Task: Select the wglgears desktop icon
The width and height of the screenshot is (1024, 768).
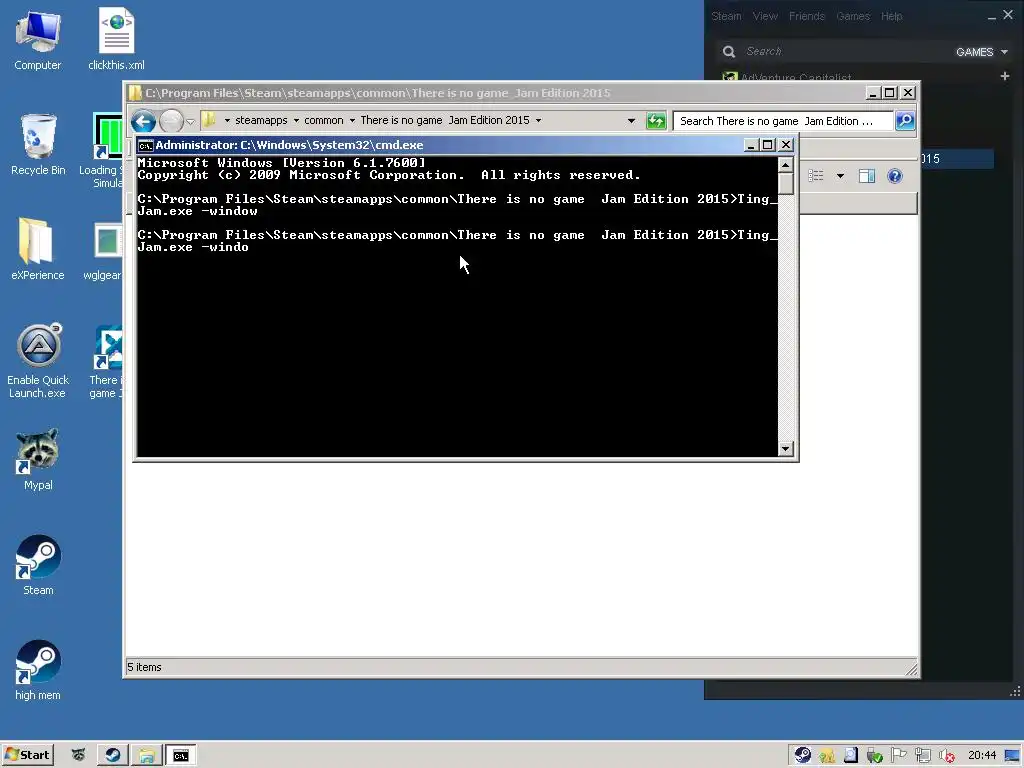Action: 103,251
